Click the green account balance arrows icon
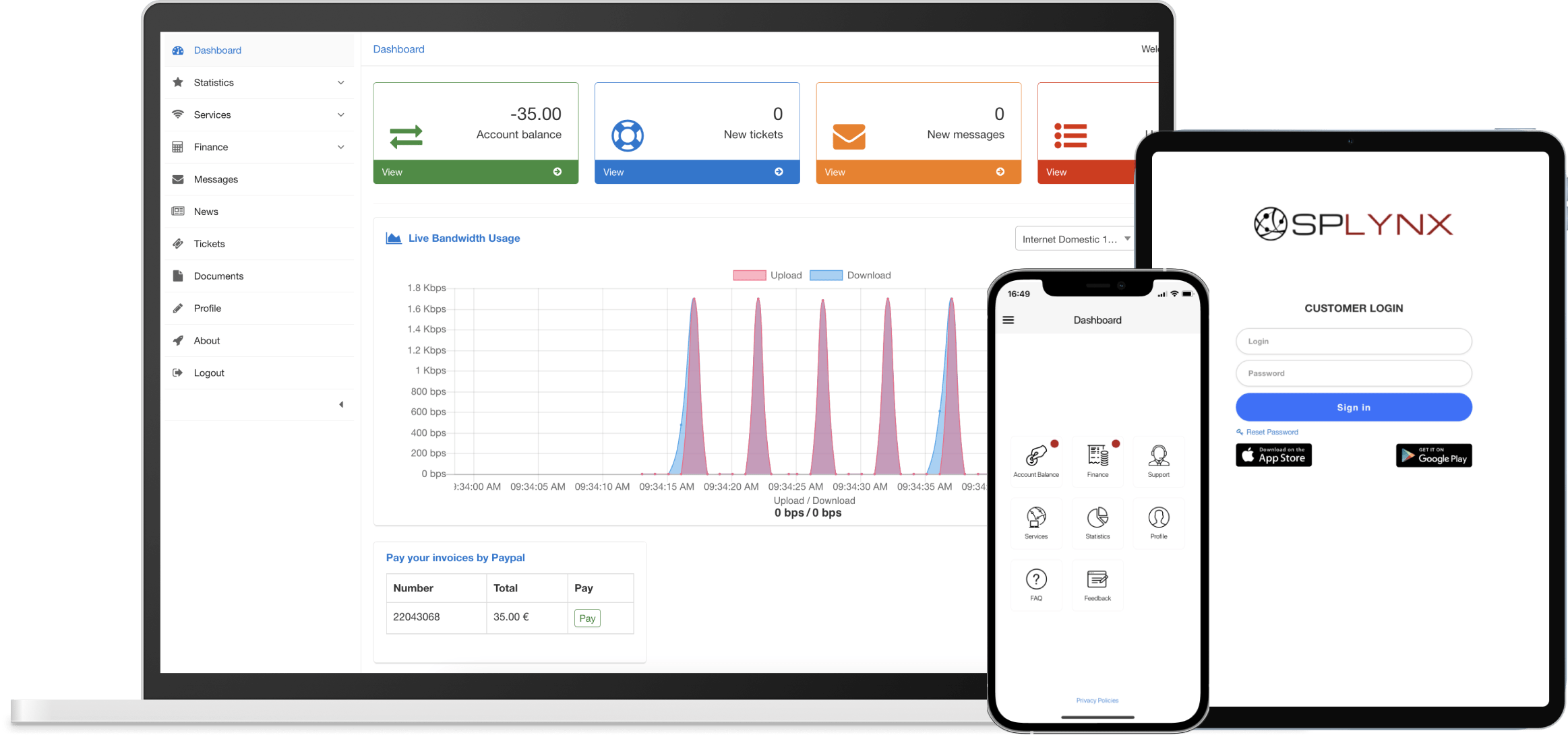Viewport: 1568px width, 735px height. [x=406, y=137]
